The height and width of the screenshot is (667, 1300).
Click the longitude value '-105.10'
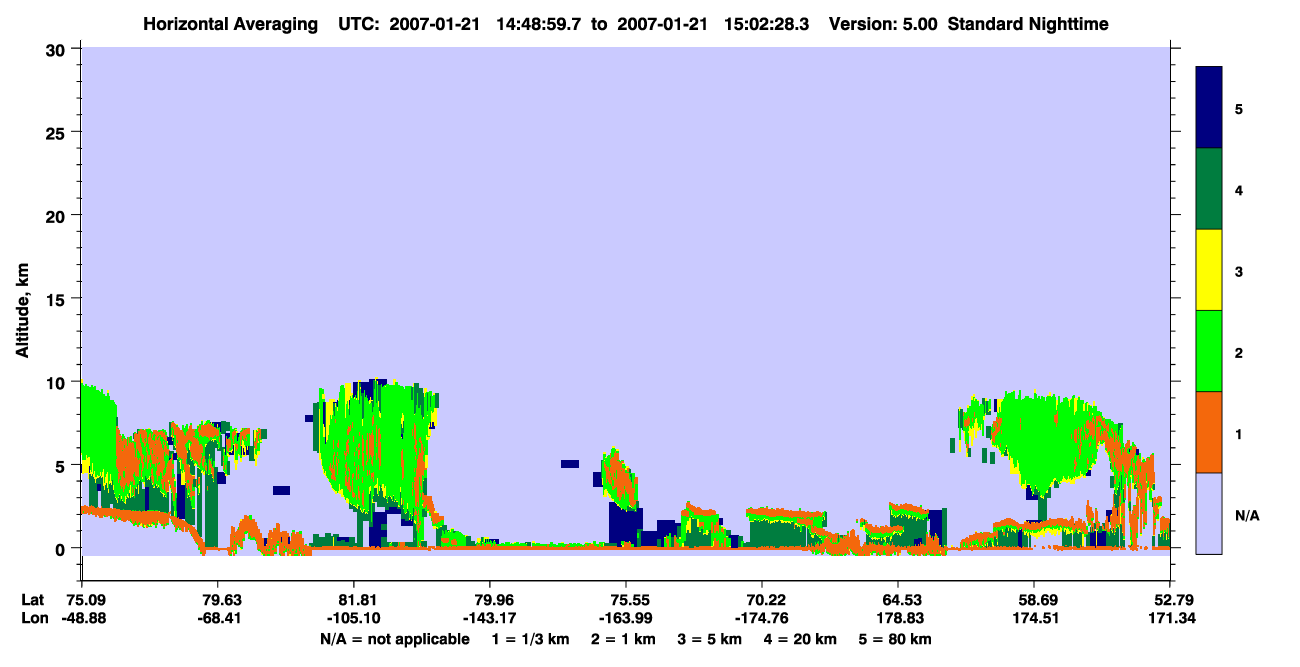pyautogui.click(x=354, y=618)
